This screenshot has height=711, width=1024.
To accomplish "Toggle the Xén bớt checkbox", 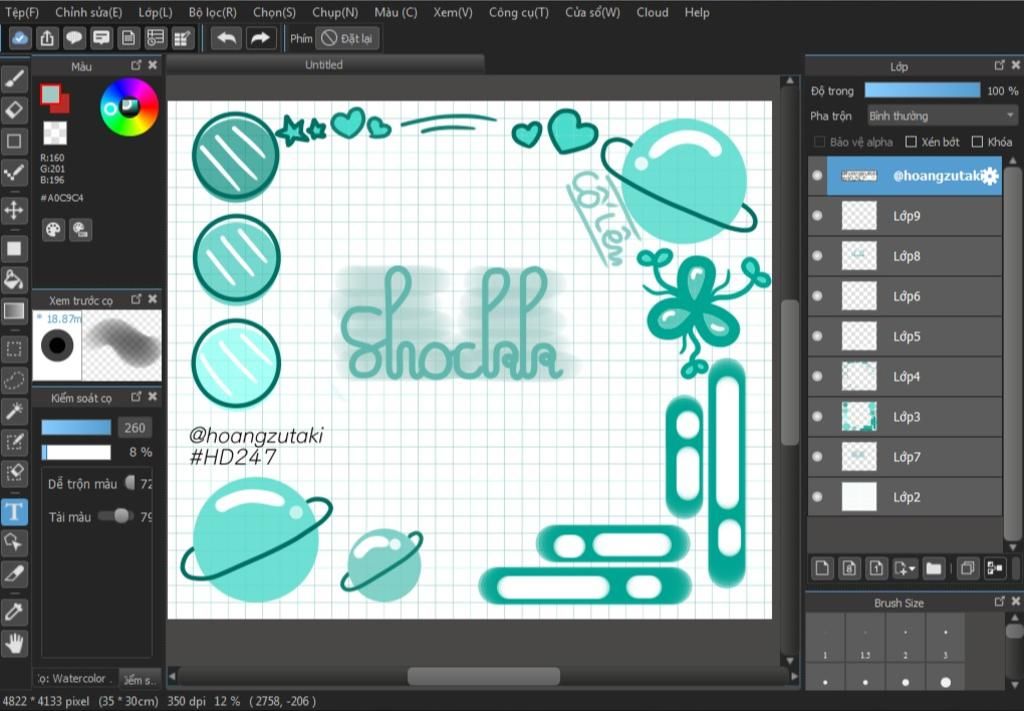I will coord(911,142).
